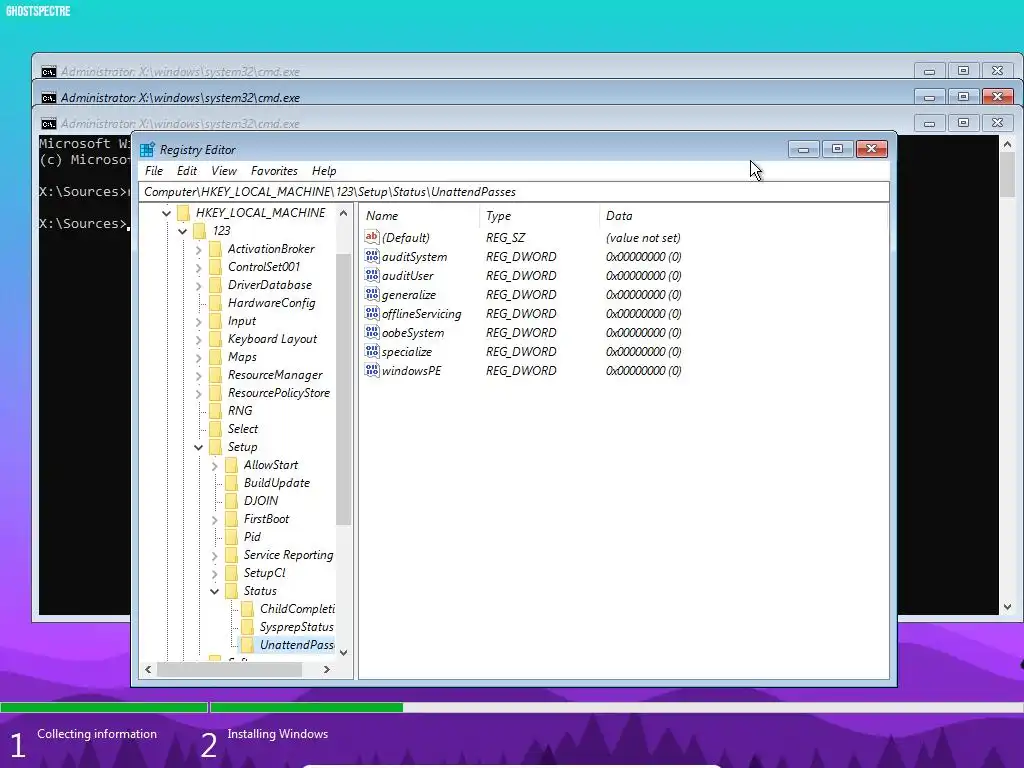
Task: Click the SysprepStatus folder icon
Action: point(248,627)
